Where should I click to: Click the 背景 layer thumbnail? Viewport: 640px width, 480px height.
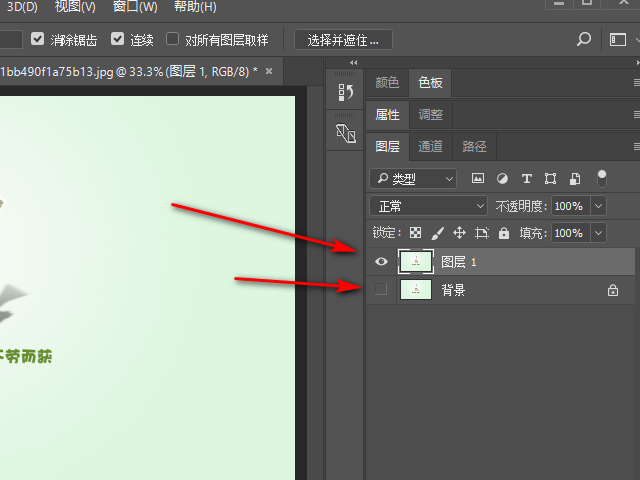[x=416, y=289]
